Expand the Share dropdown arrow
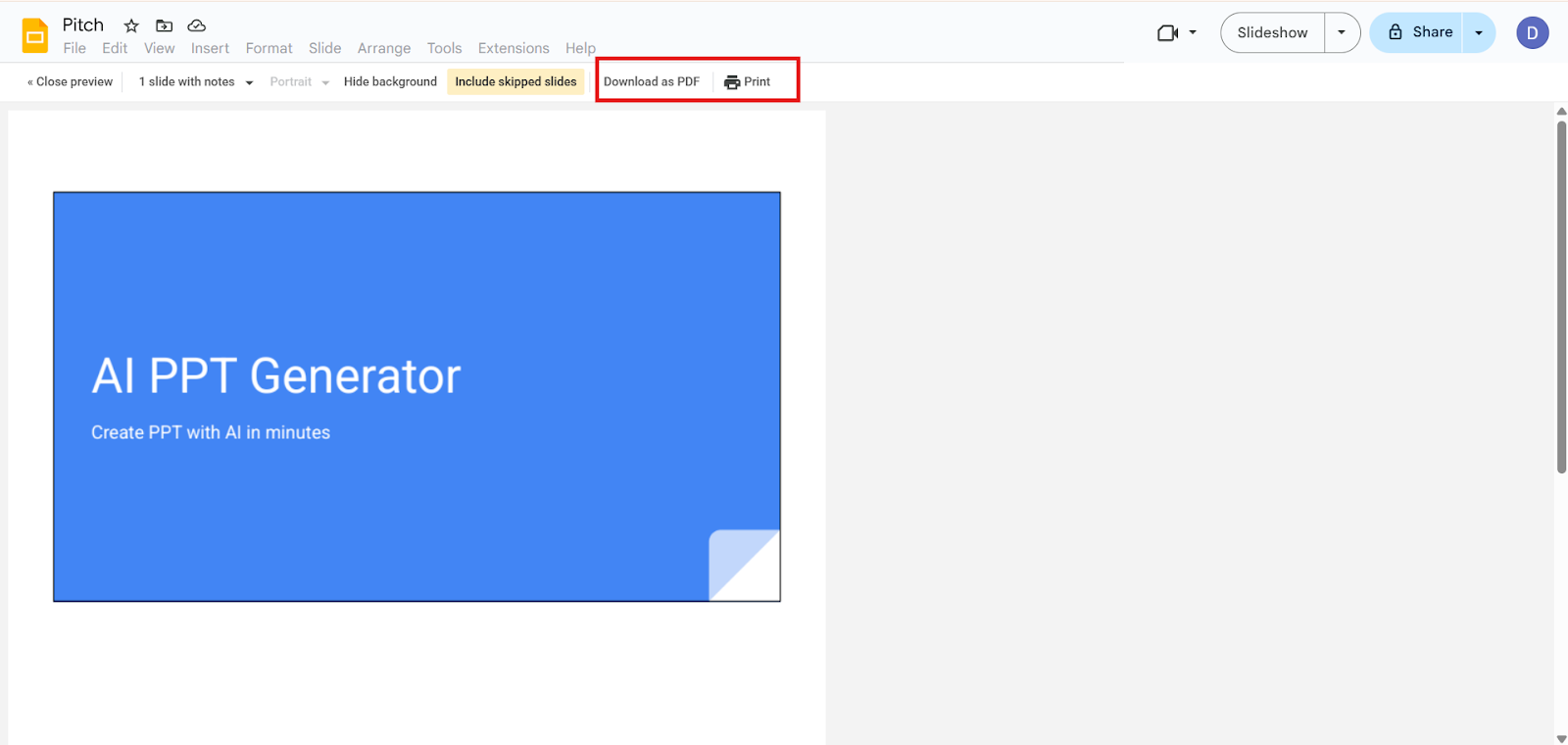Viewport: 1568px width, 745px height. click(1479, 32)
